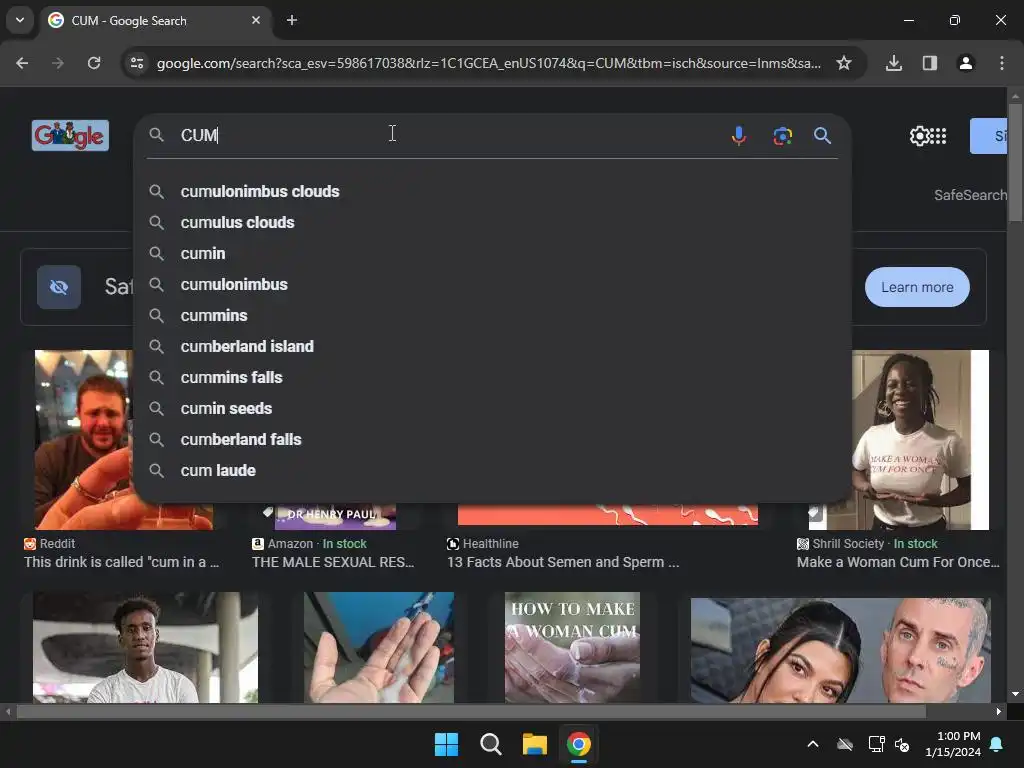Click the vertical page scrollbar thumb

coord(1016,162)
